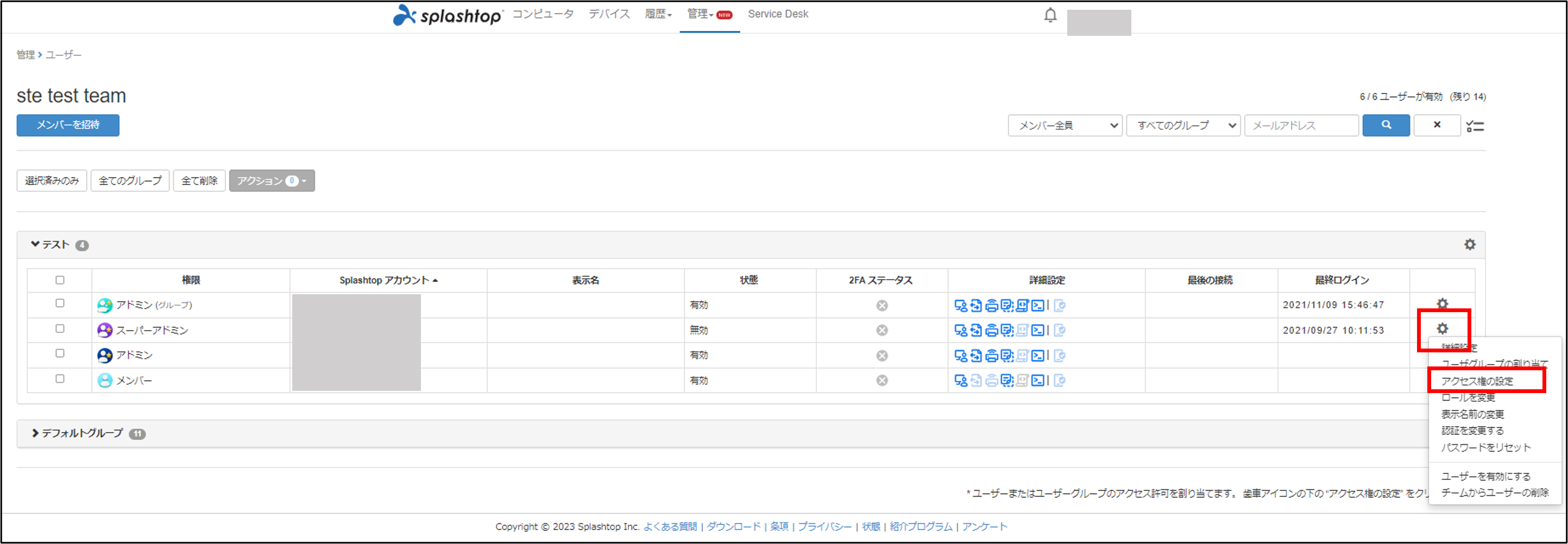The height and width of the screenshot is (544, 1568).
Task: Check the メンバー row checkbox
Action: (60, 378)
